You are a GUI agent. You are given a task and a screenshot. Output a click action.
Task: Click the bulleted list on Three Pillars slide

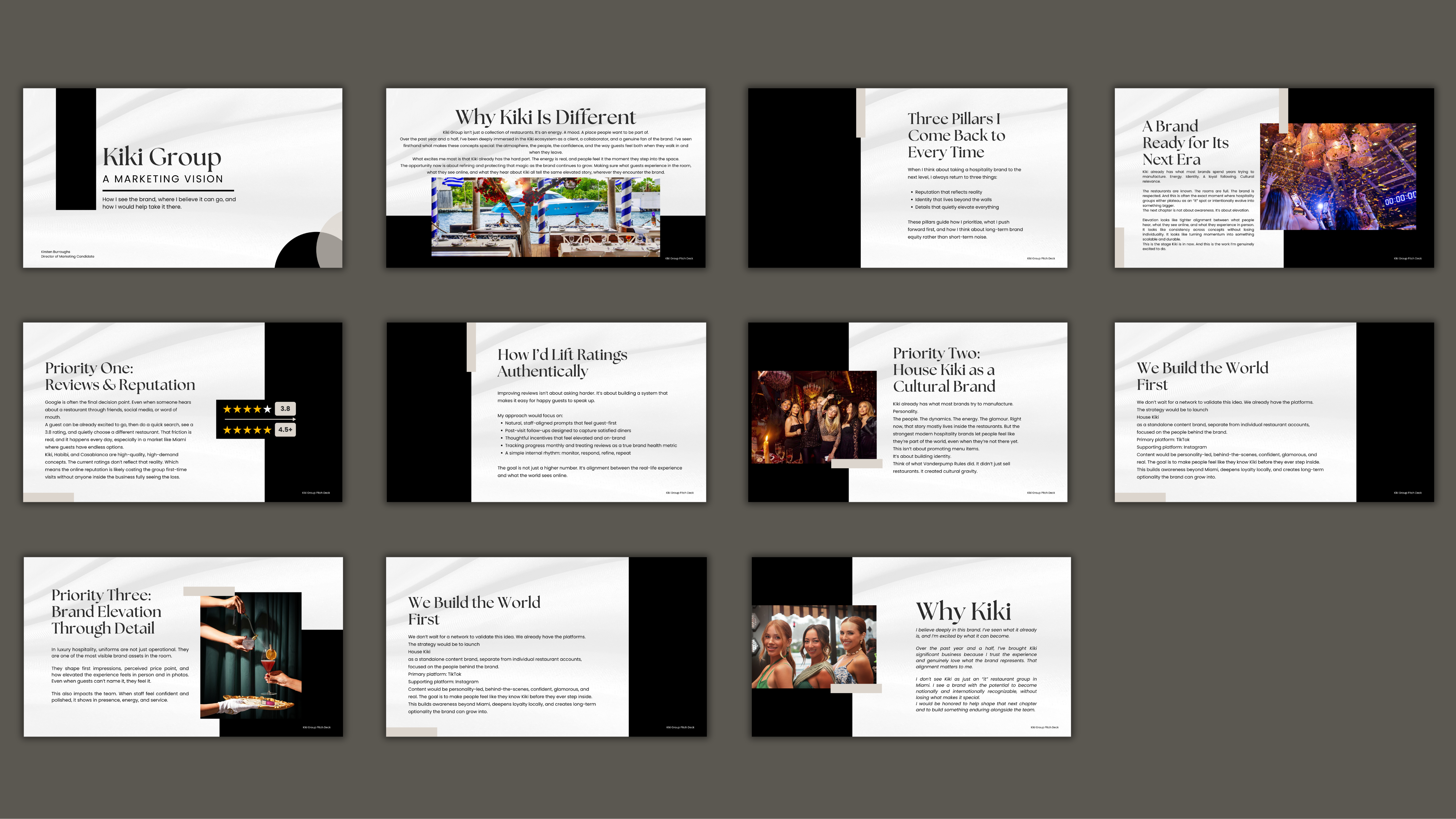point(956,199)
